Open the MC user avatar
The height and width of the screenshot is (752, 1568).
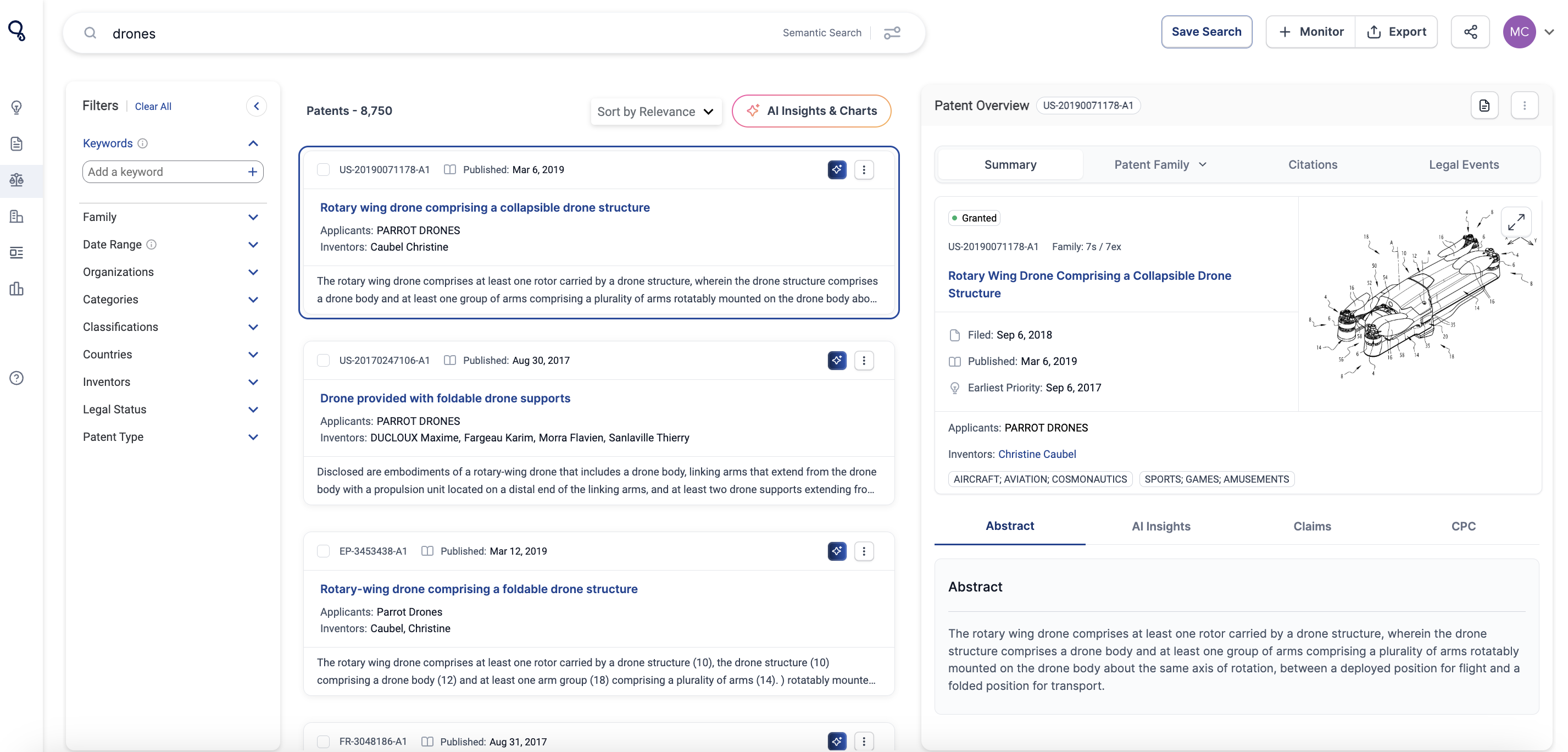click(1519, 32)
